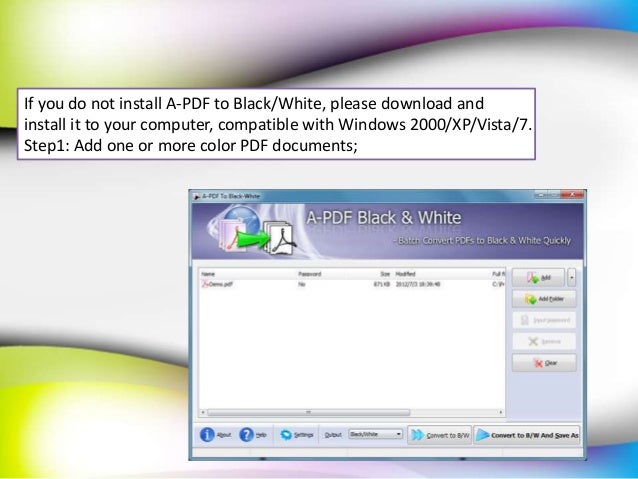Close the A-PDF To Black-White window
The width and height of the screenshot is (638, 479).
[x=572, y=195]
